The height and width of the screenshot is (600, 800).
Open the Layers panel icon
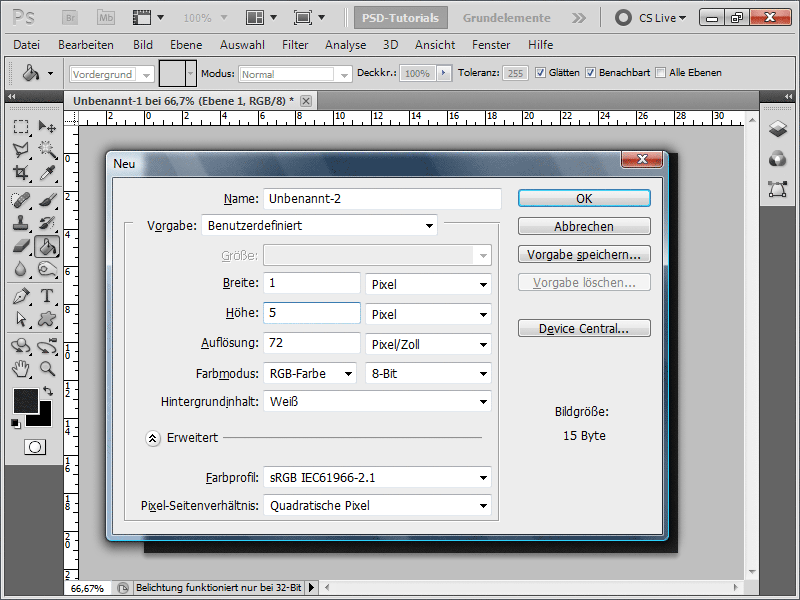[x=778, y=129]
